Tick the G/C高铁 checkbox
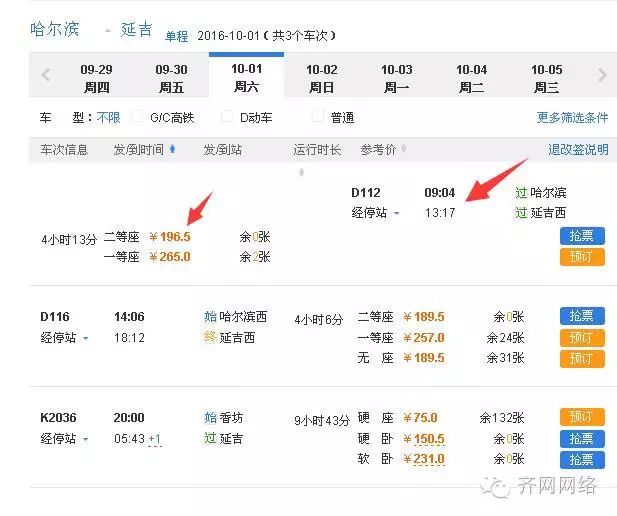This screenshot has width=617, height=516. 137,117
